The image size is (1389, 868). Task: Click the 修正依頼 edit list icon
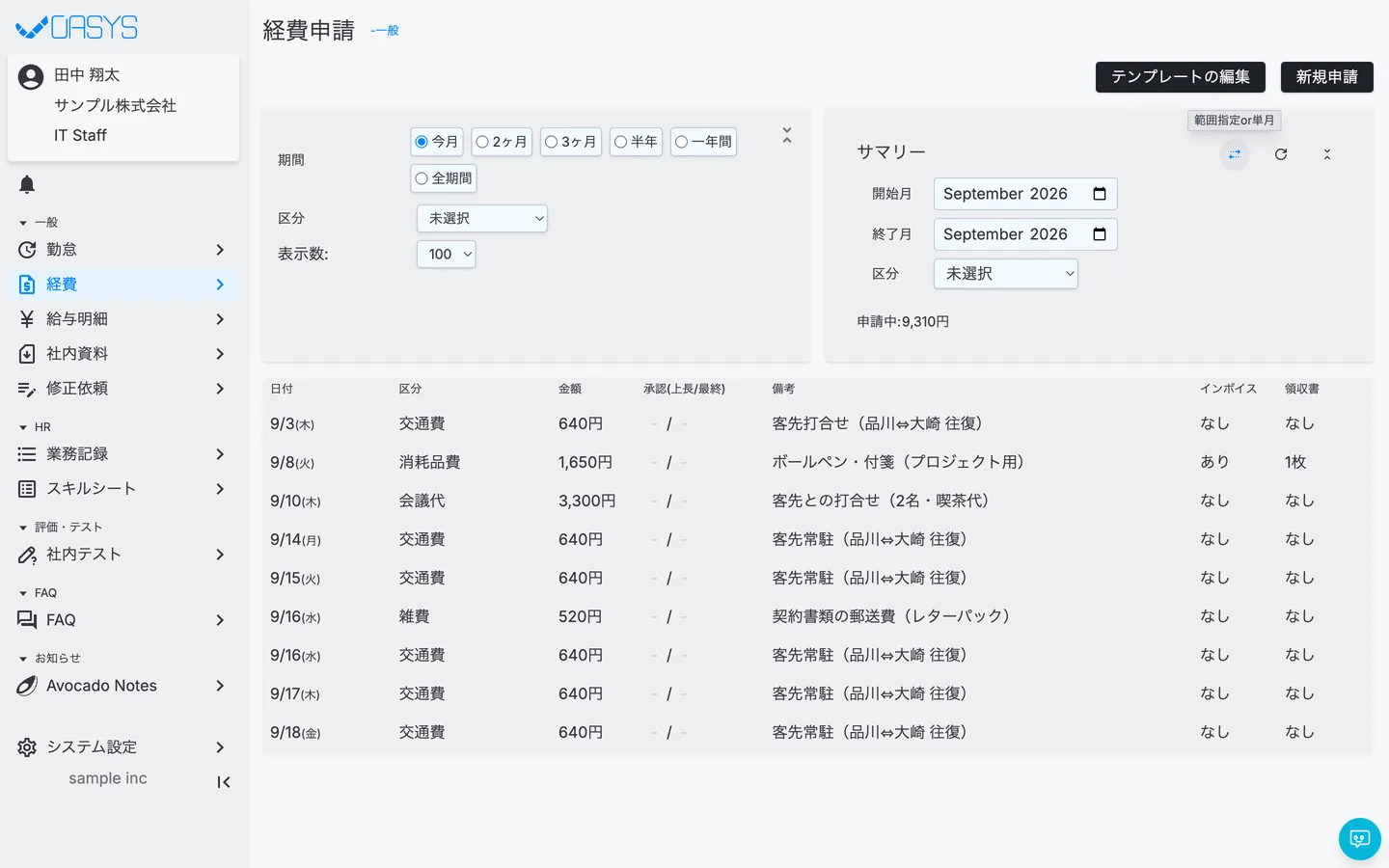tap(27, 389)
